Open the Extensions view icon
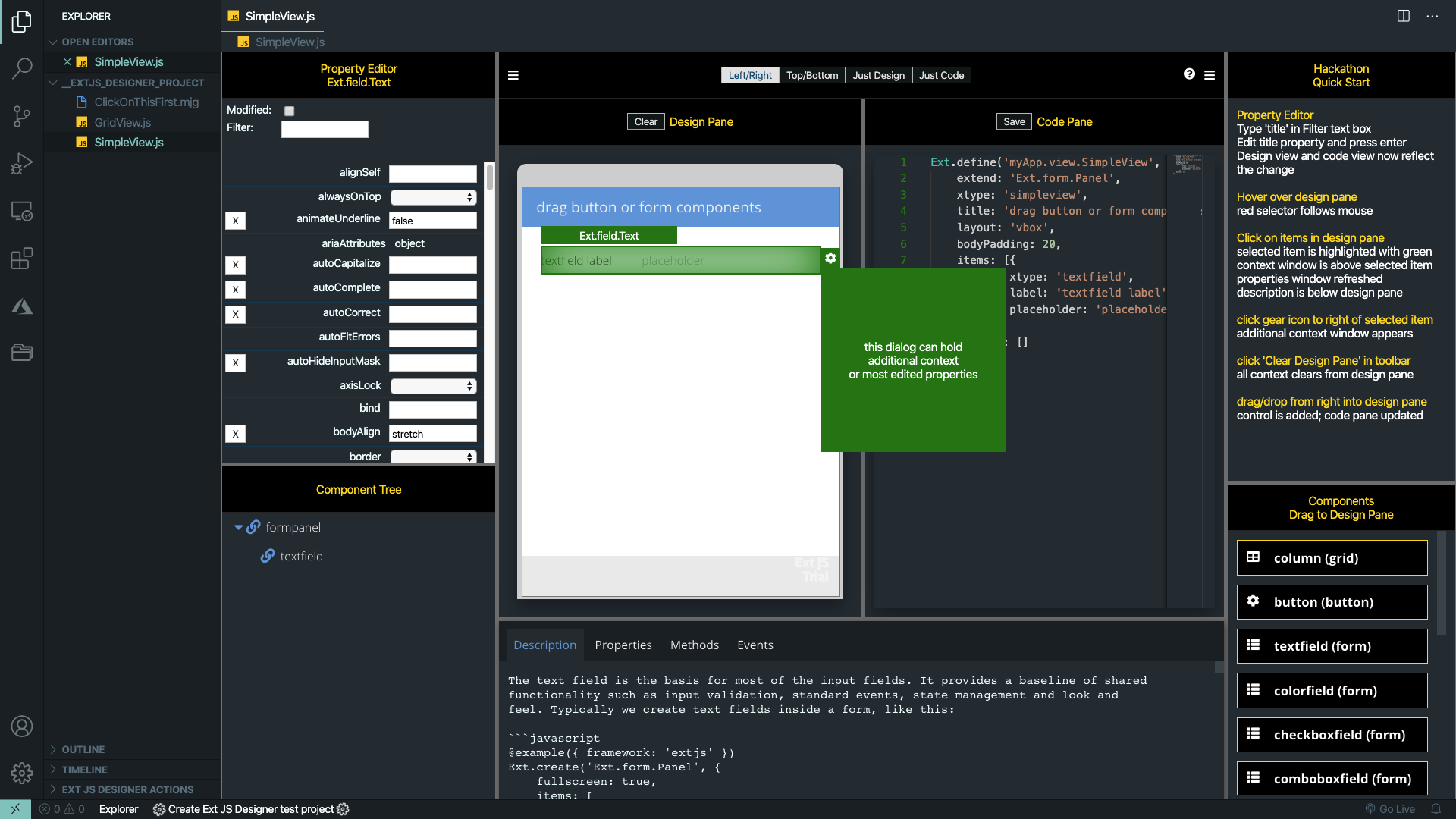 click(22, 259)
